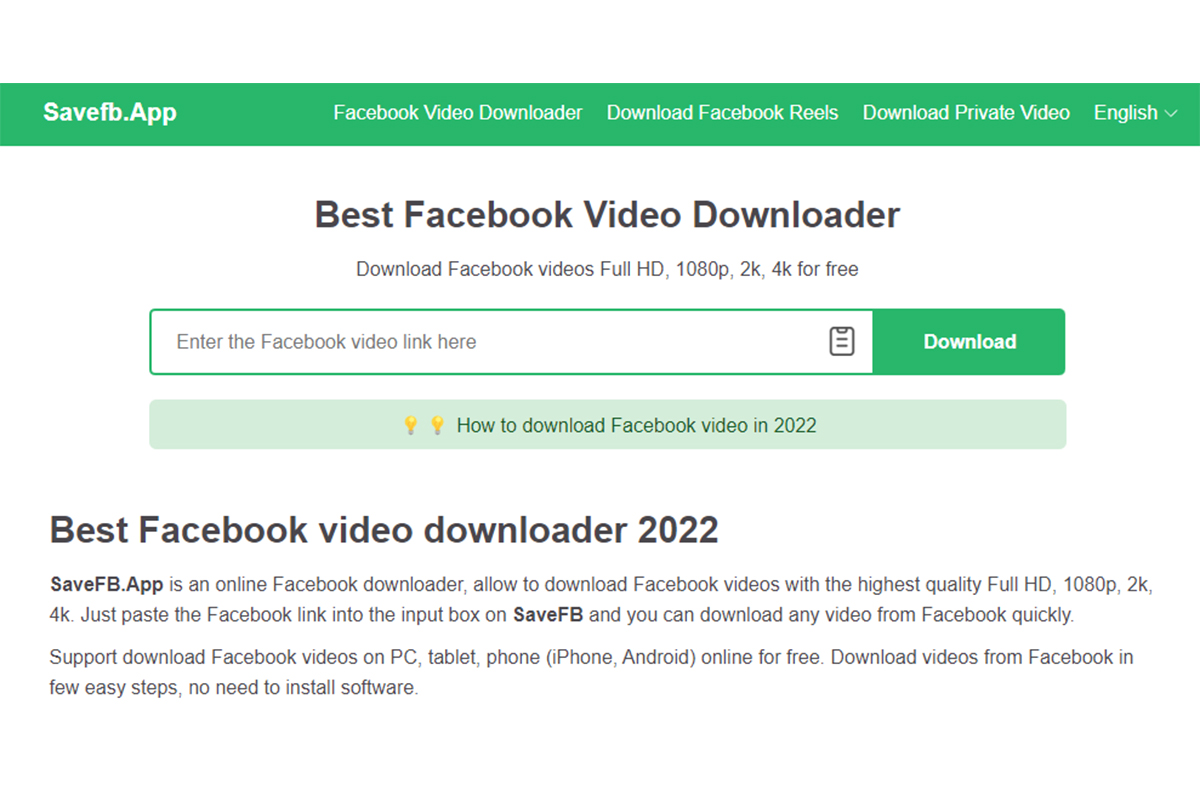Click the green Download button

969,342
